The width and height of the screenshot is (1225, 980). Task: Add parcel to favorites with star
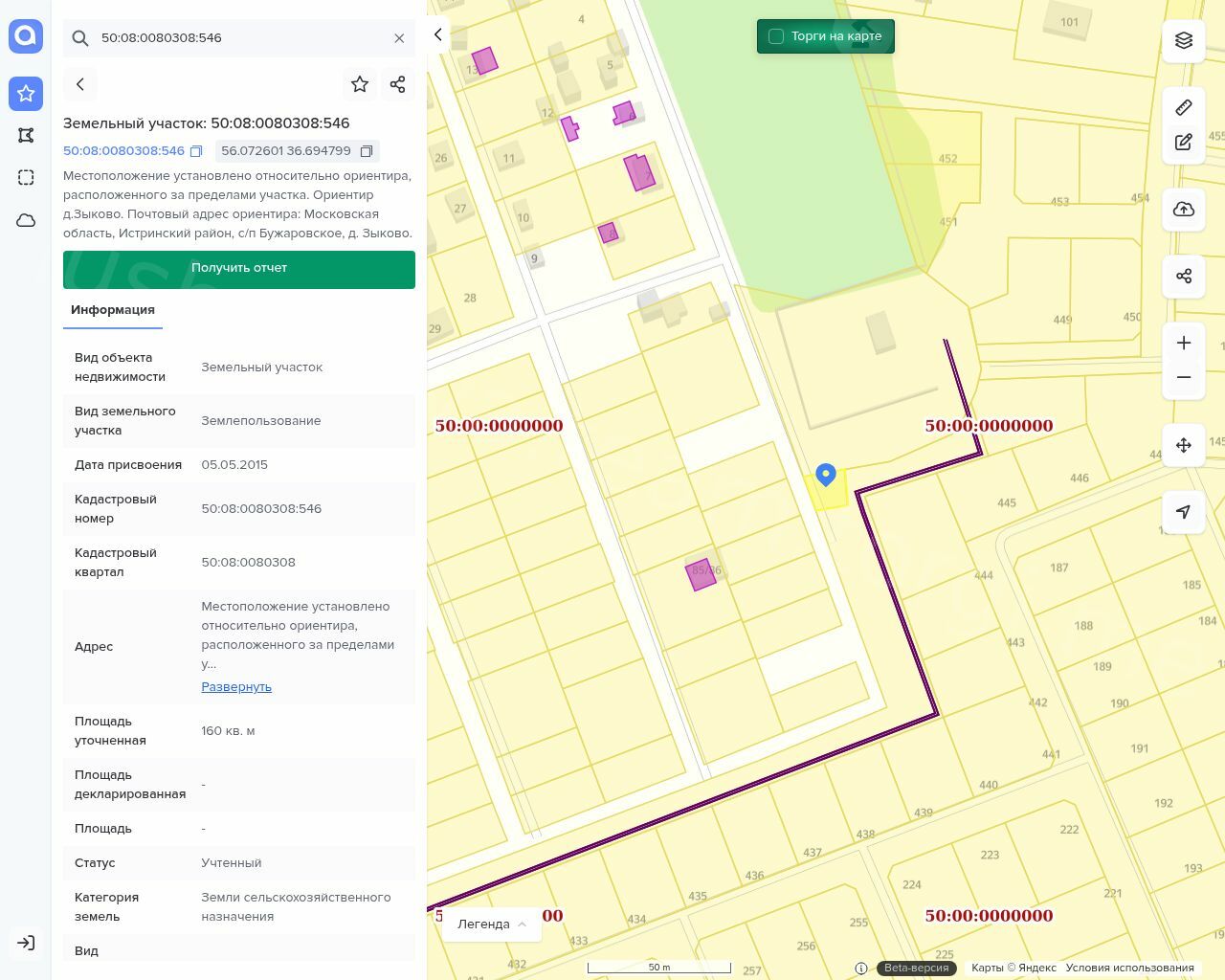[x=360, y=84]
